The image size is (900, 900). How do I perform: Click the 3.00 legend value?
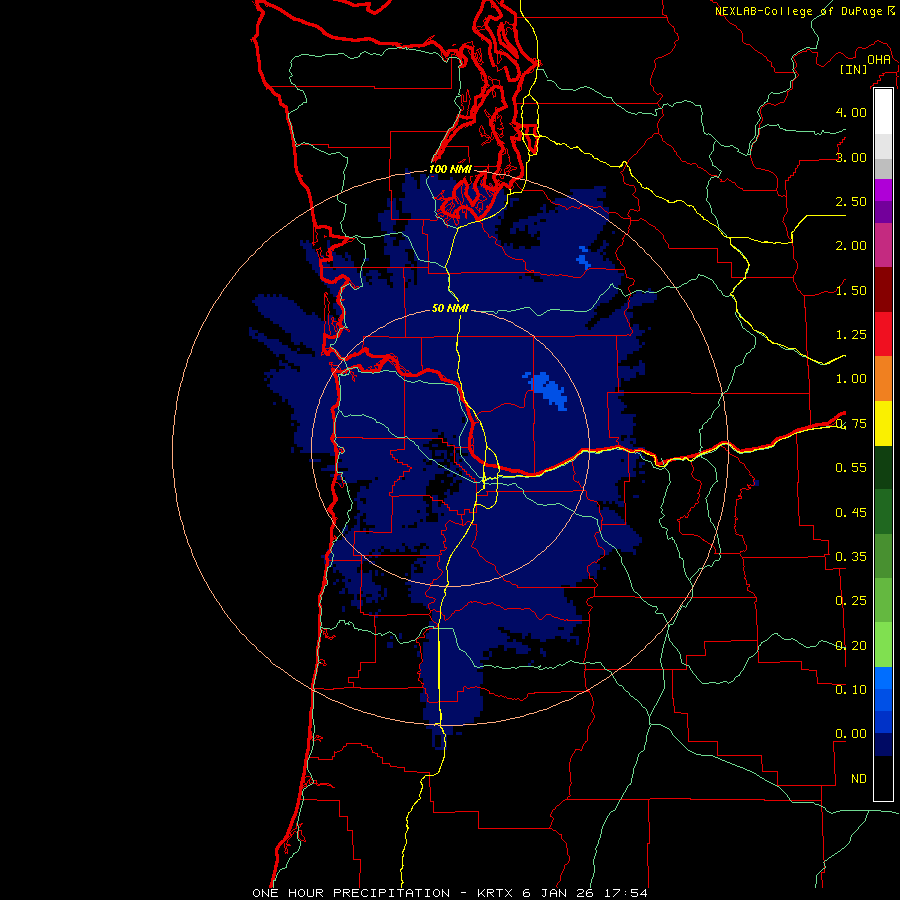(x=851, y=157)
